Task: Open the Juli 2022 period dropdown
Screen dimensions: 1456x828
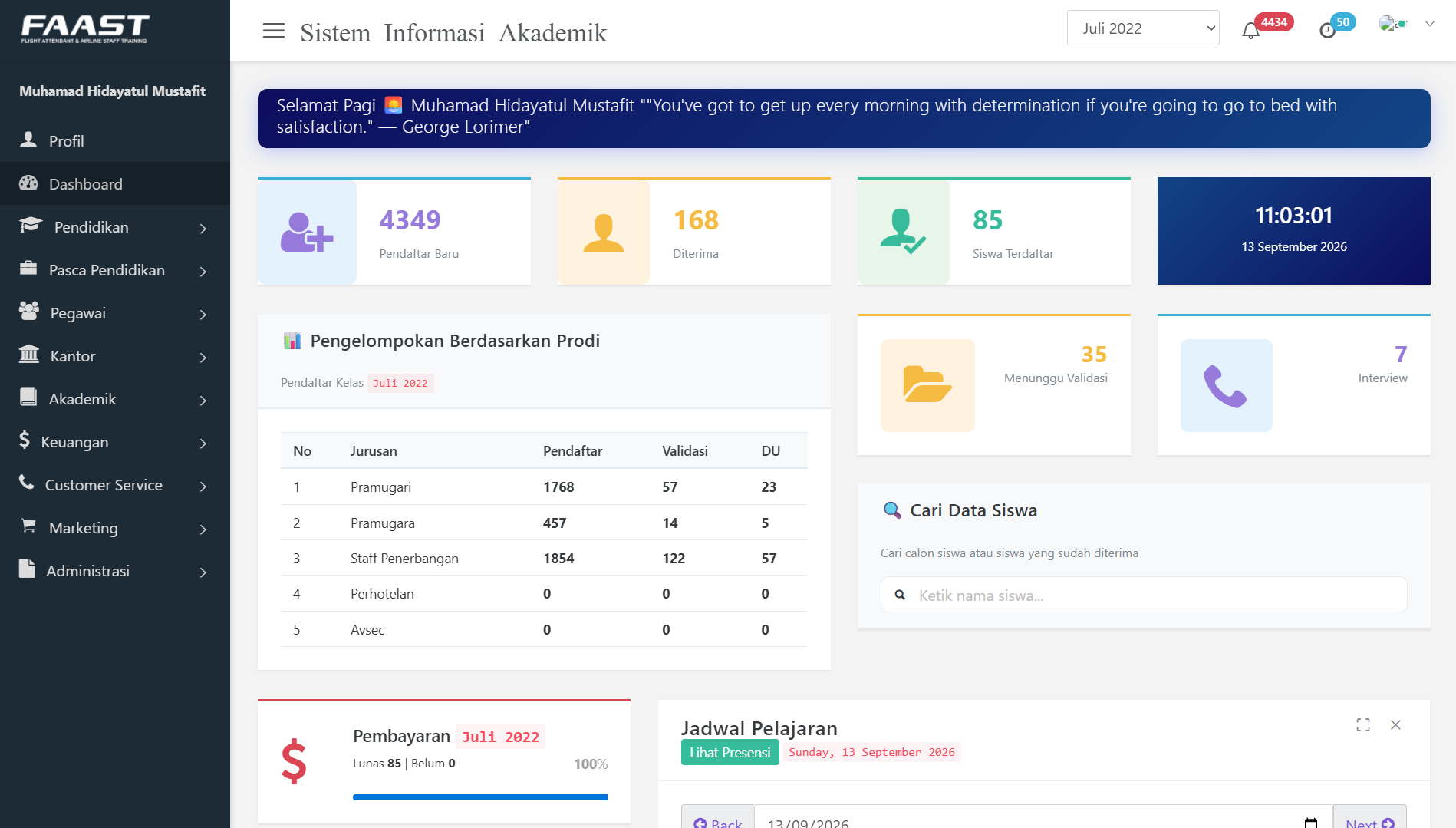Action: (1143, 28)
